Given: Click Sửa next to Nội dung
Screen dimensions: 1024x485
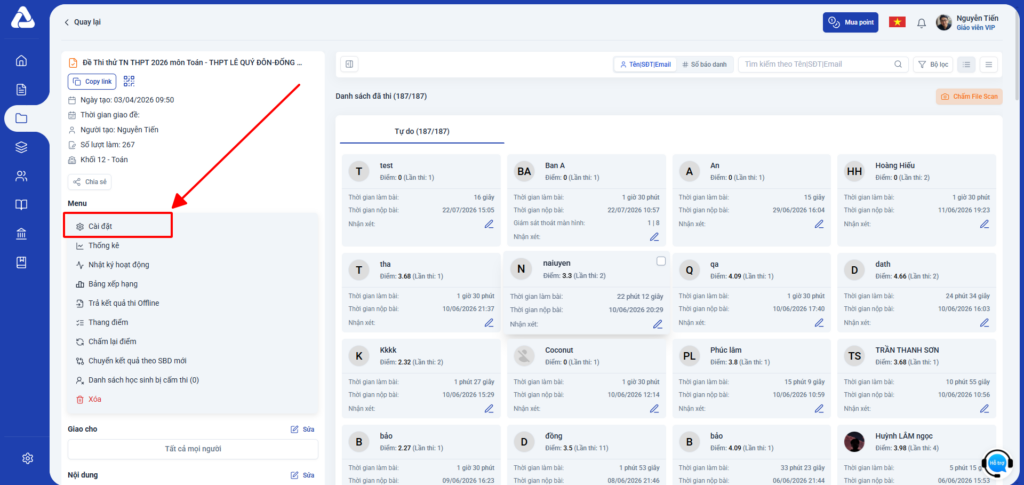Looking at the screenshot, I should 303,475.
